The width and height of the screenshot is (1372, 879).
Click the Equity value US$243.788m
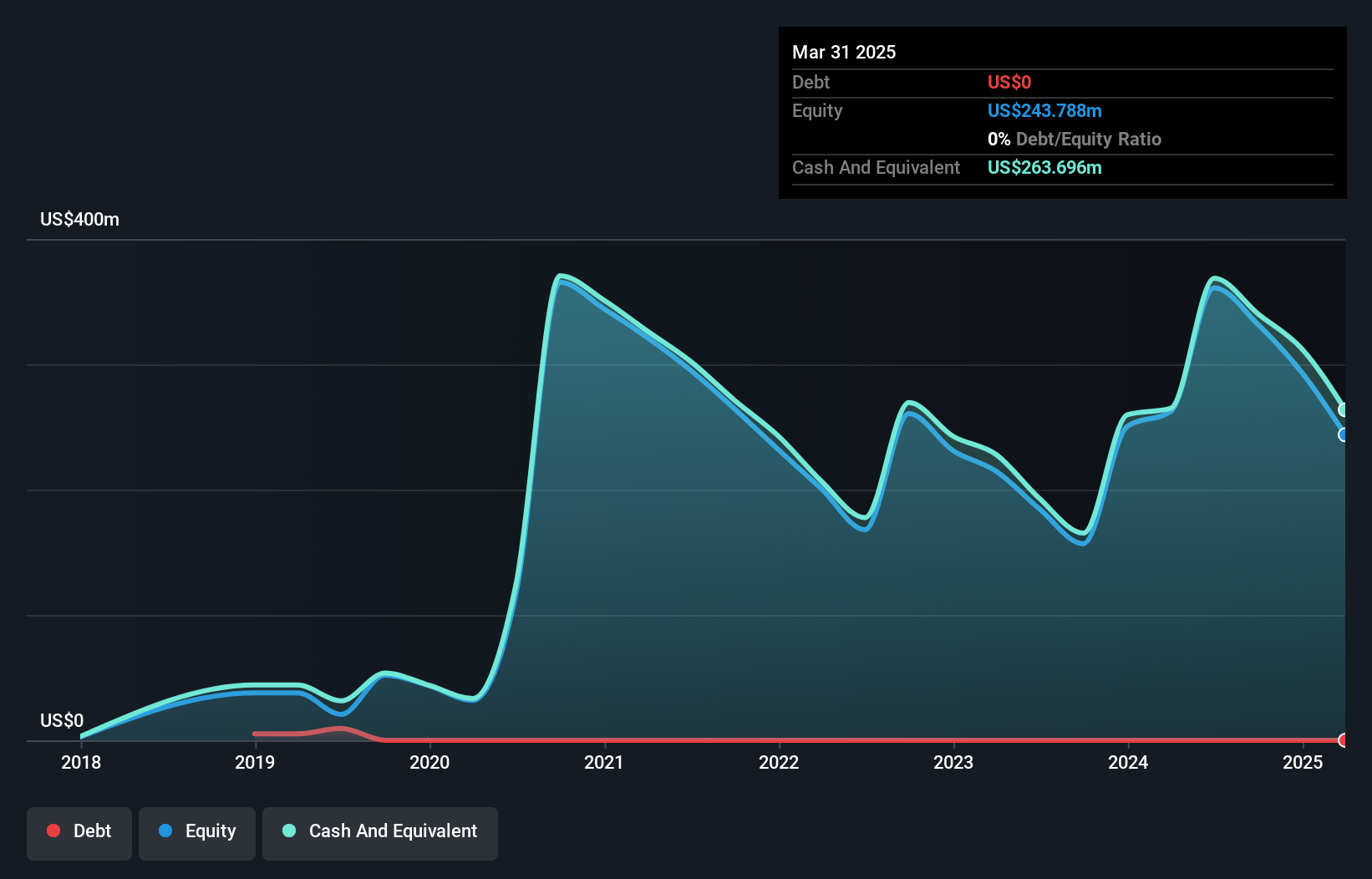(x=1044, y=111)
